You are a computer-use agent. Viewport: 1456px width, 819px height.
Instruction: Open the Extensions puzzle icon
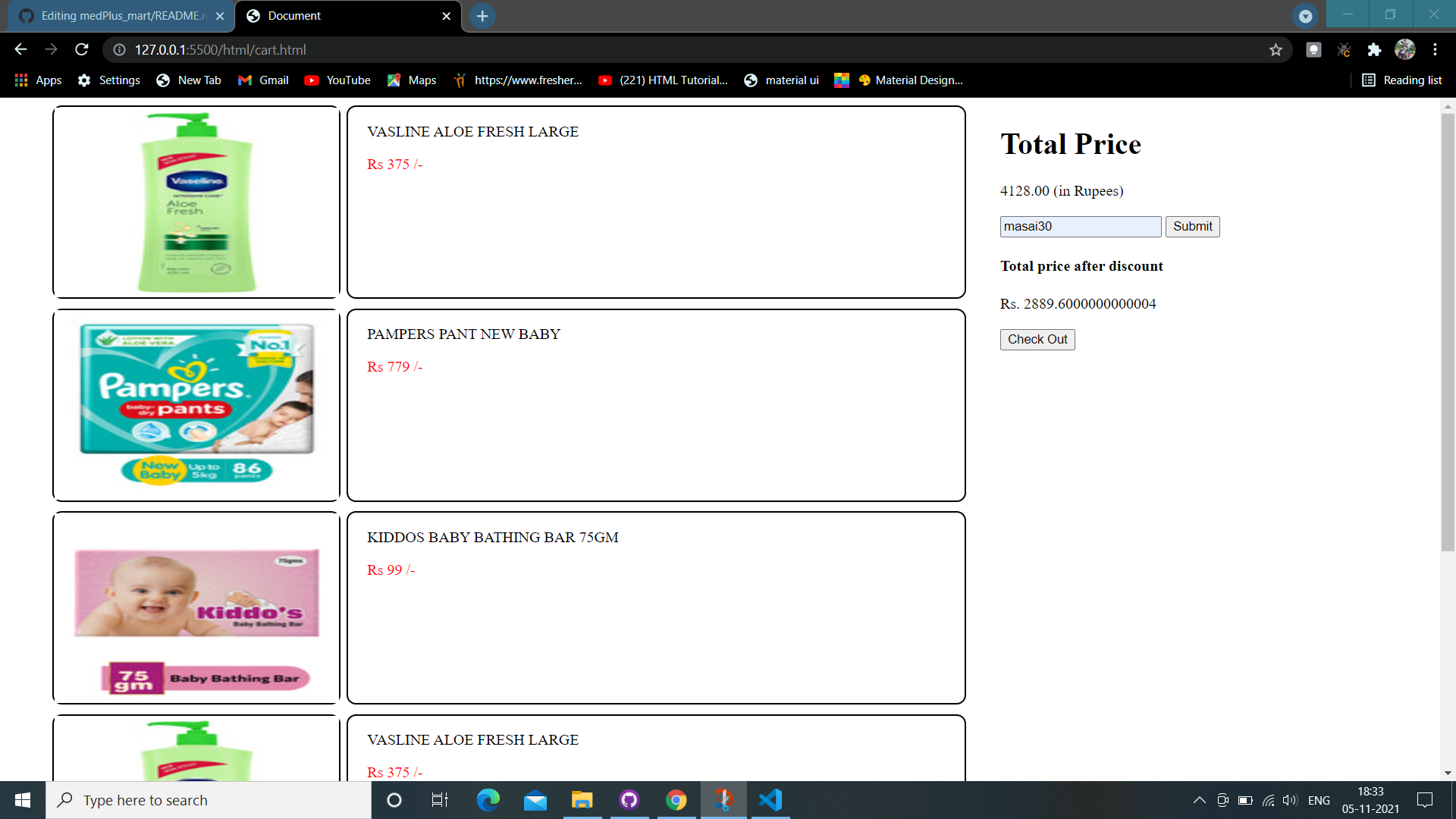(x=1374, y=50)
